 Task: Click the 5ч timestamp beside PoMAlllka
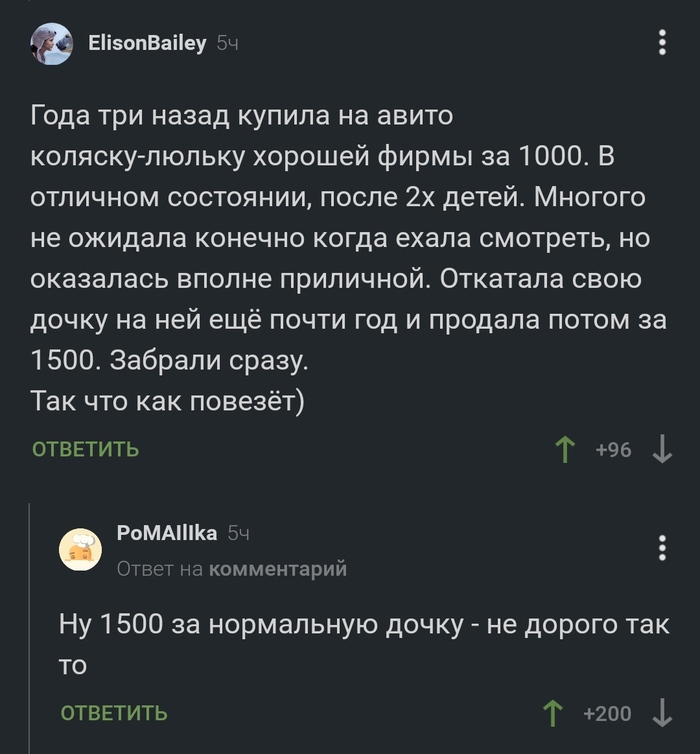238,534
